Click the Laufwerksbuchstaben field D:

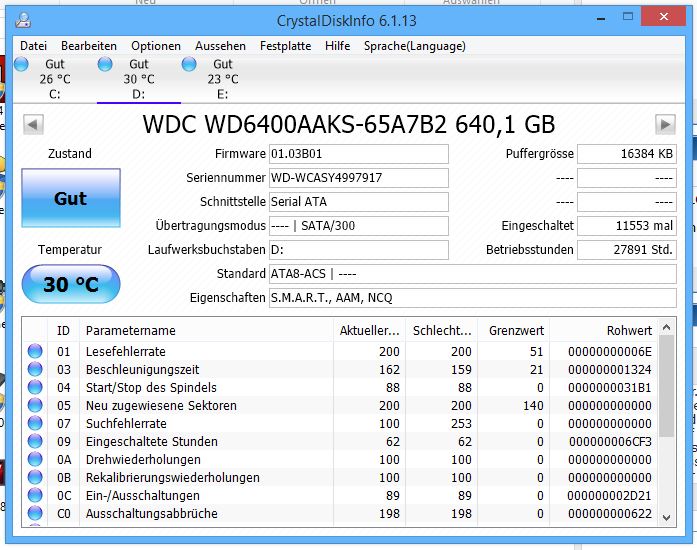(x=359, y=250)
